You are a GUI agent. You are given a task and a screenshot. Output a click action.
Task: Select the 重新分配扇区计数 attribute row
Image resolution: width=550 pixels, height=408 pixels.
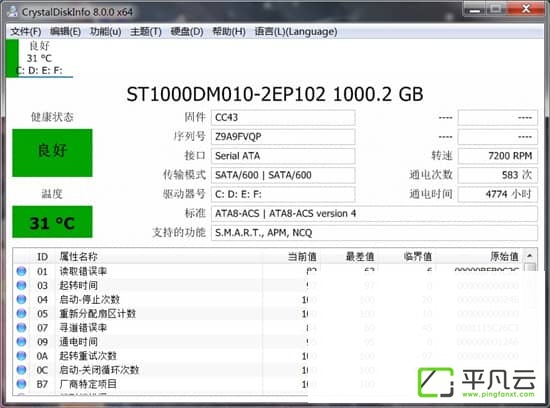(x=268, y=313)
